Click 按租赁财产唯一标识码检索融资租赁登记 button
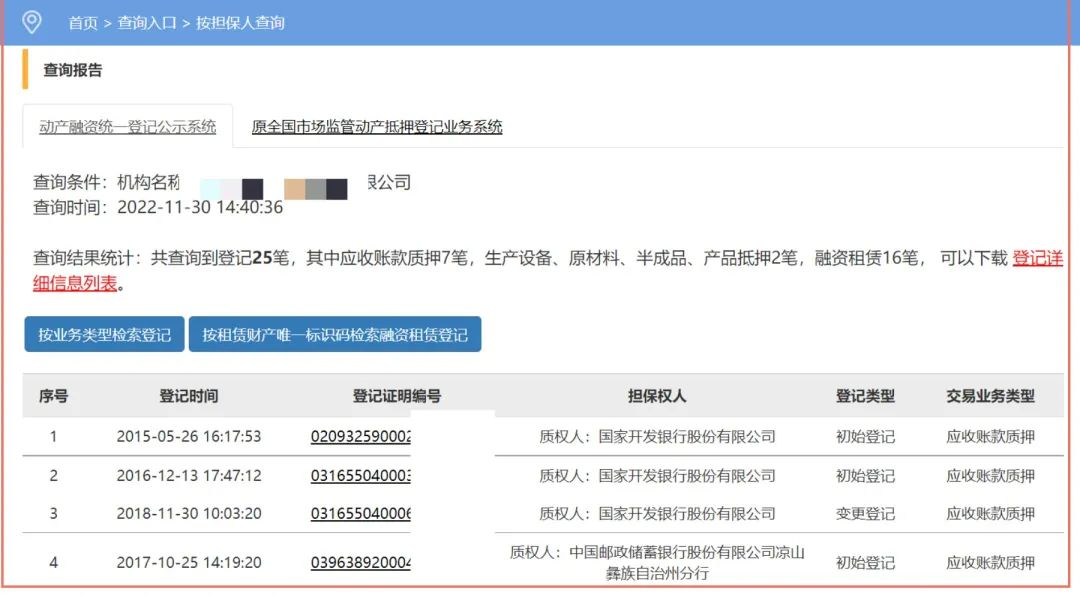This screenshot has width=1080, height=595. (x=335, y=335)
